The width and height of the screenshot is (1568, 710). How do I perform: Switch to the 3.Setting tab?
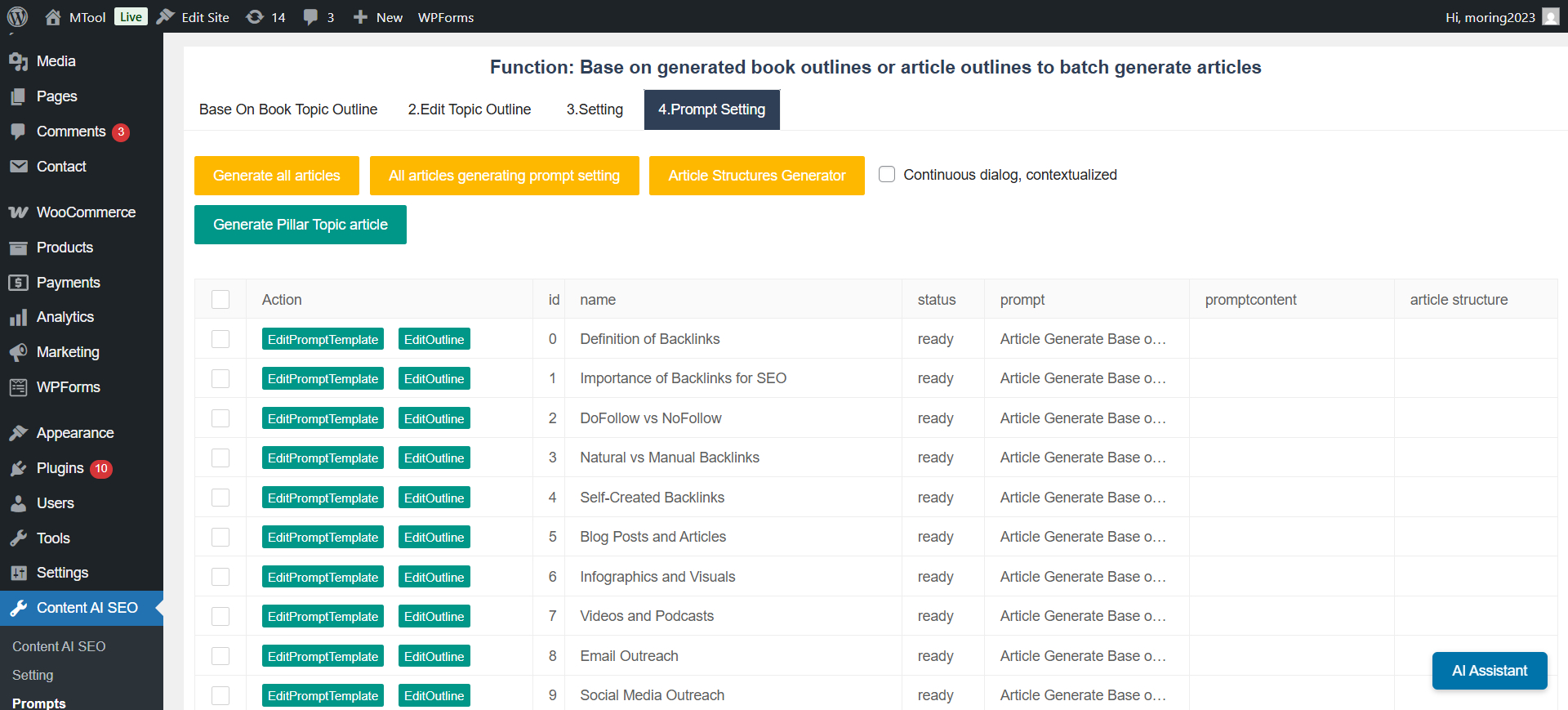pyautogui.click(x=595, y=109)
